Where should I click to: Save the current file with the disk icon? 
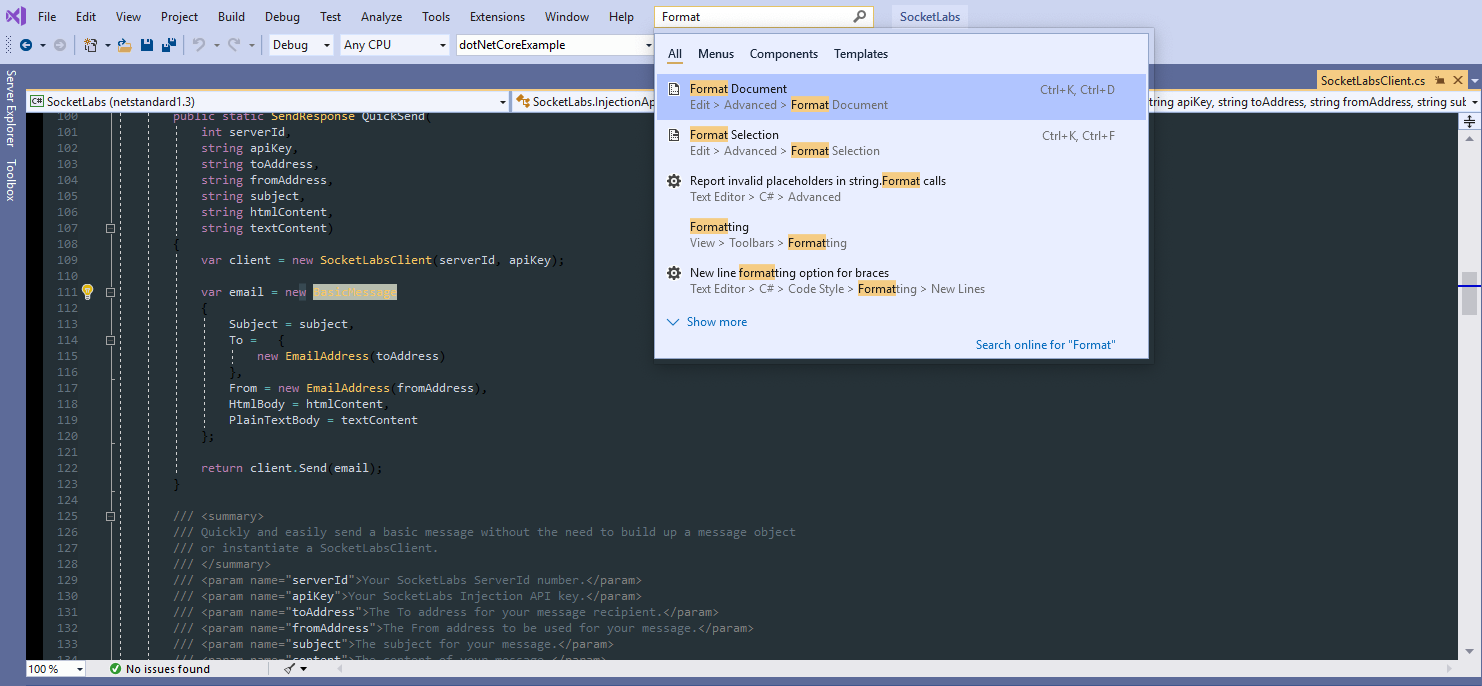pos(147,45)
